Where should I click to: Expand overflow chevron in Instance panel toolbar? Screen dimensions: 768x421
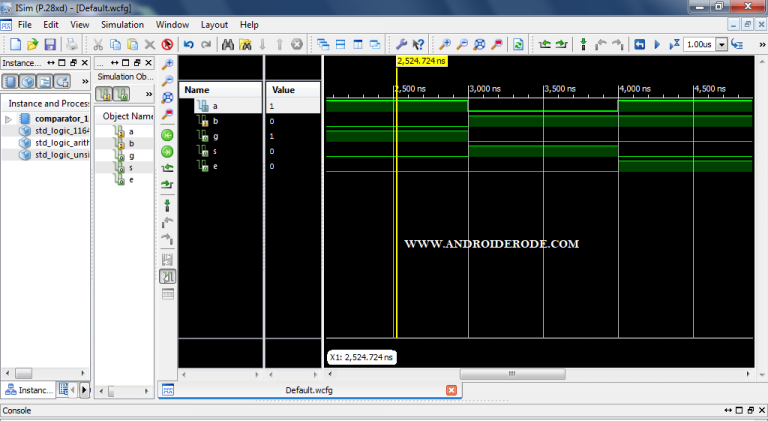[85, 81]
